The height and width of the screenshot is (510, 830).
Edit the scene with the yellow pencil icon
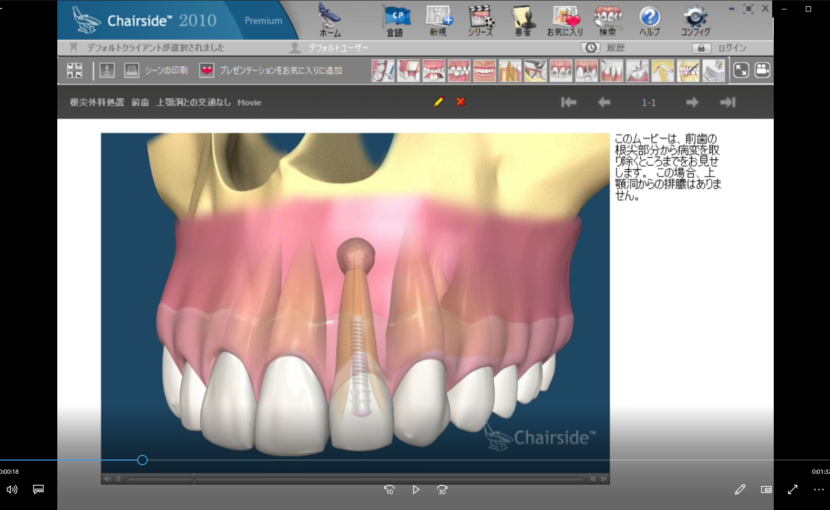click(x=439, y=102)
